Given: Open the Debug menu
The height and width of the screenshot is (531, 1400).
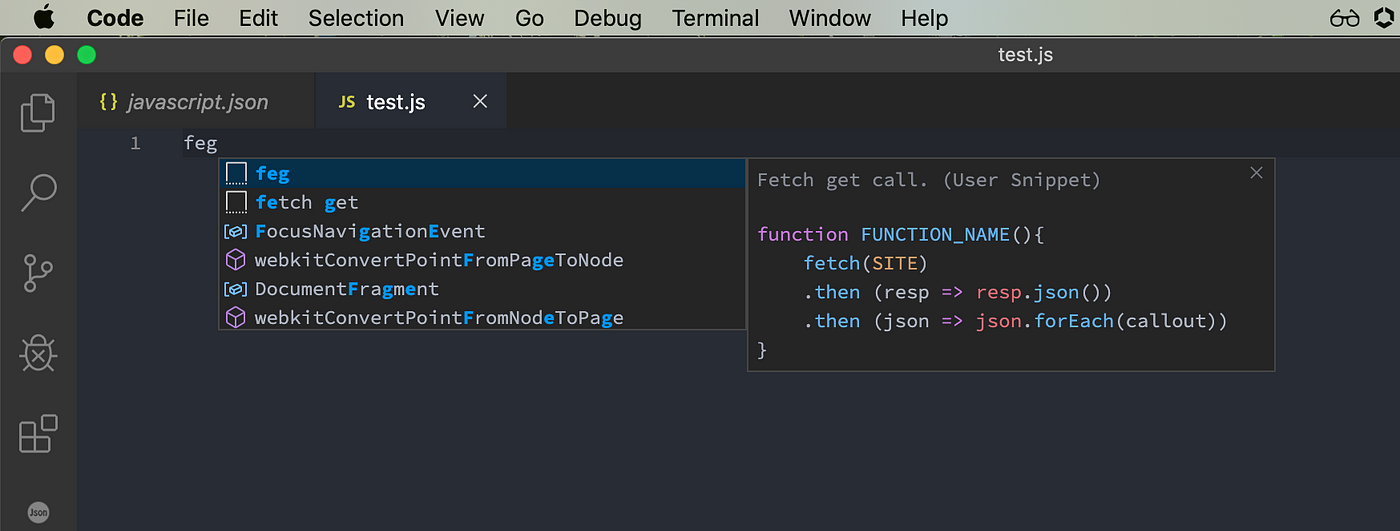Looking at the screenshot, I should pos(608,18).
